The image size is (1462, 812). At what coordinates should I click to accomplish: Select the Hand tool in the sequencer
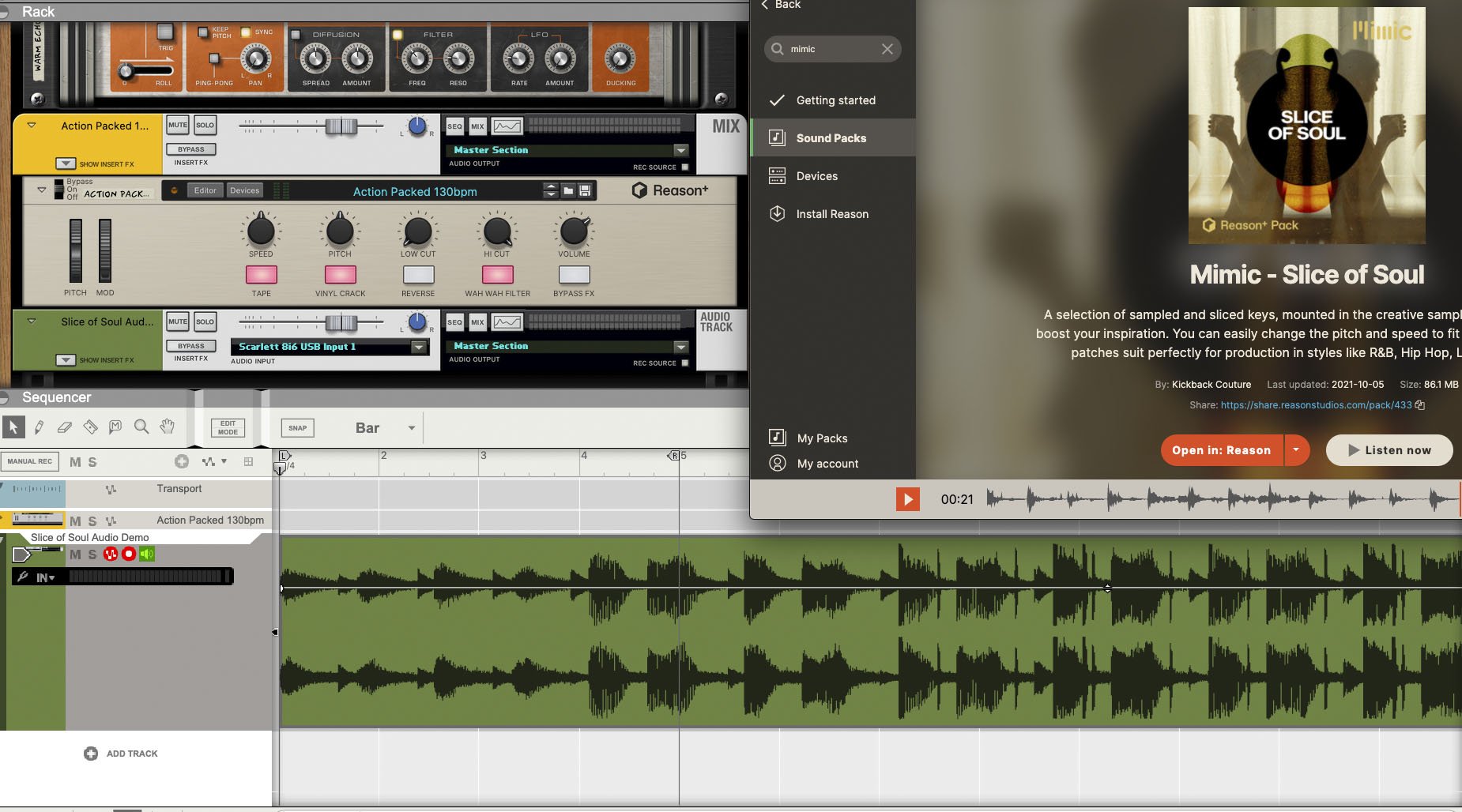click(x=167, y=427)
